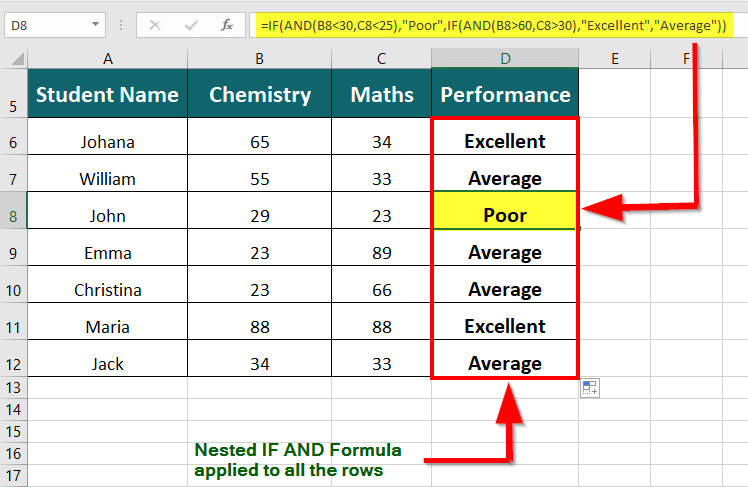Select row 14 header

(13, 410)
